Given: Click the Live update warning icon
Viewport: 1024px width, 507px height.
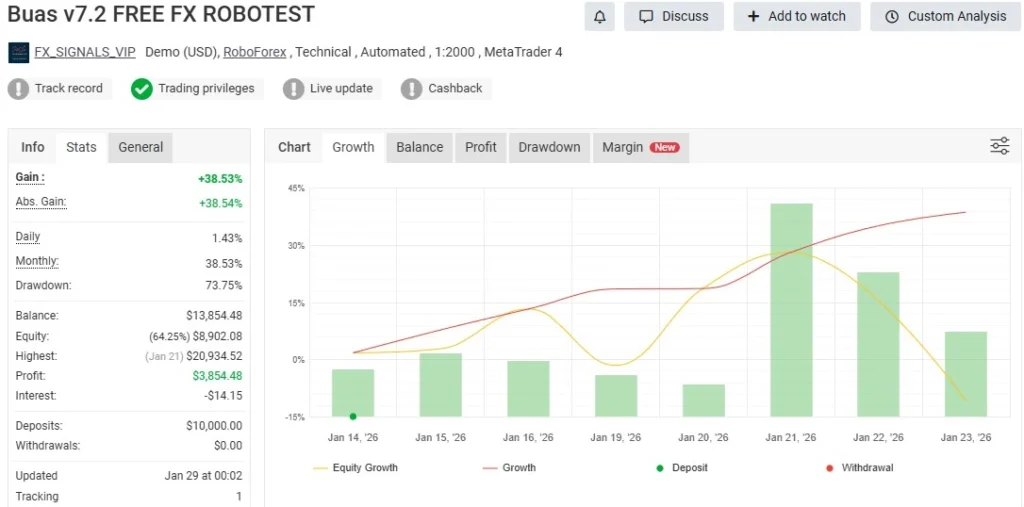Looking at the screenshot, I should pos(294,89).
